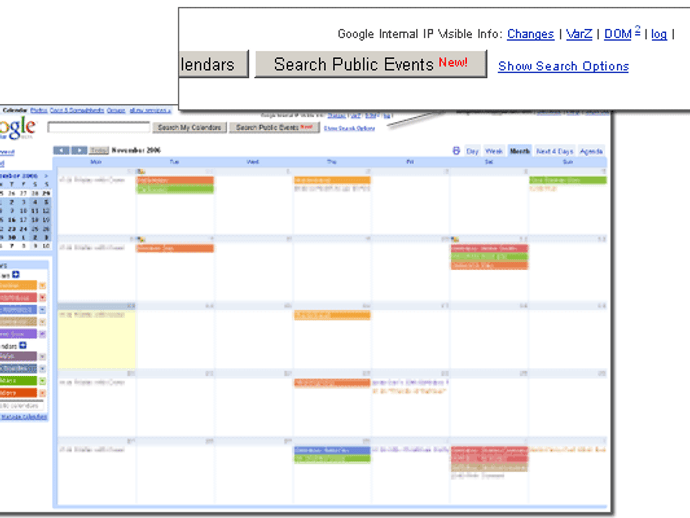Viewport: 690px width, 518px height.
Task: Click the print icon beside Day tab
Action: [x=456, y=151]
